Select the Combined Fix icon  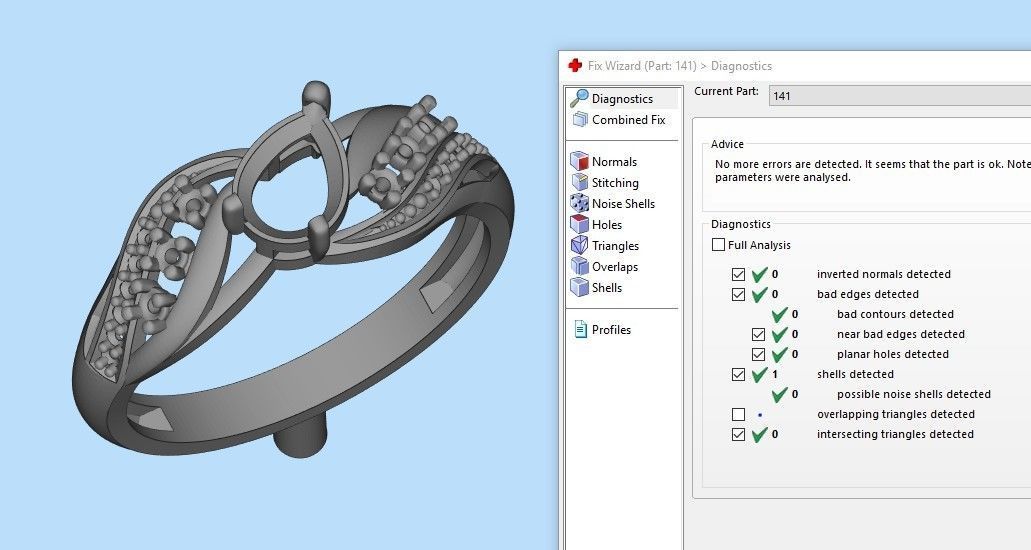[580, 119]
